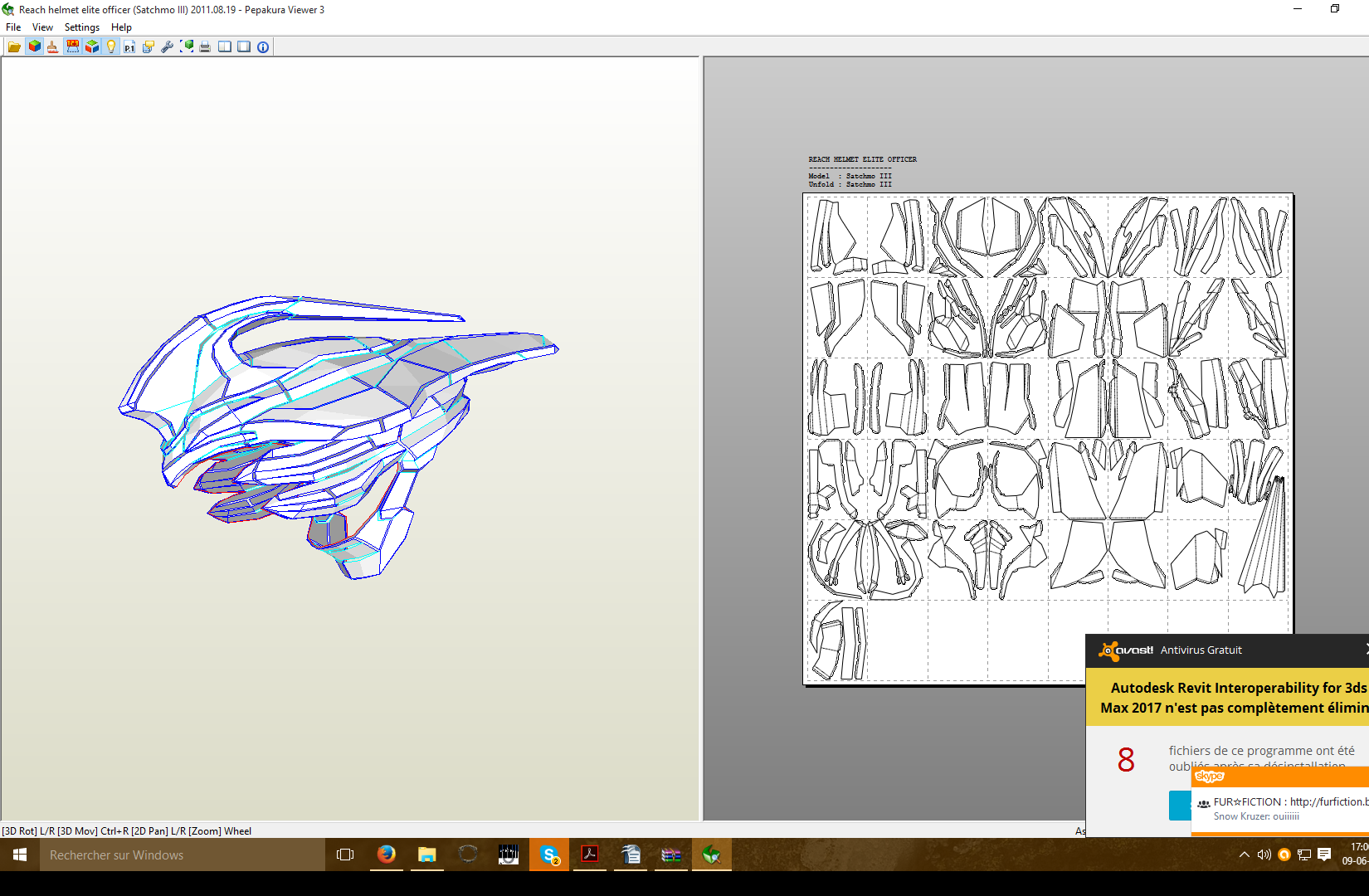Click the dark ring app taskbar icon
Image resolution: width=1369 pixels, height=896 pixels.
point(468,855)
